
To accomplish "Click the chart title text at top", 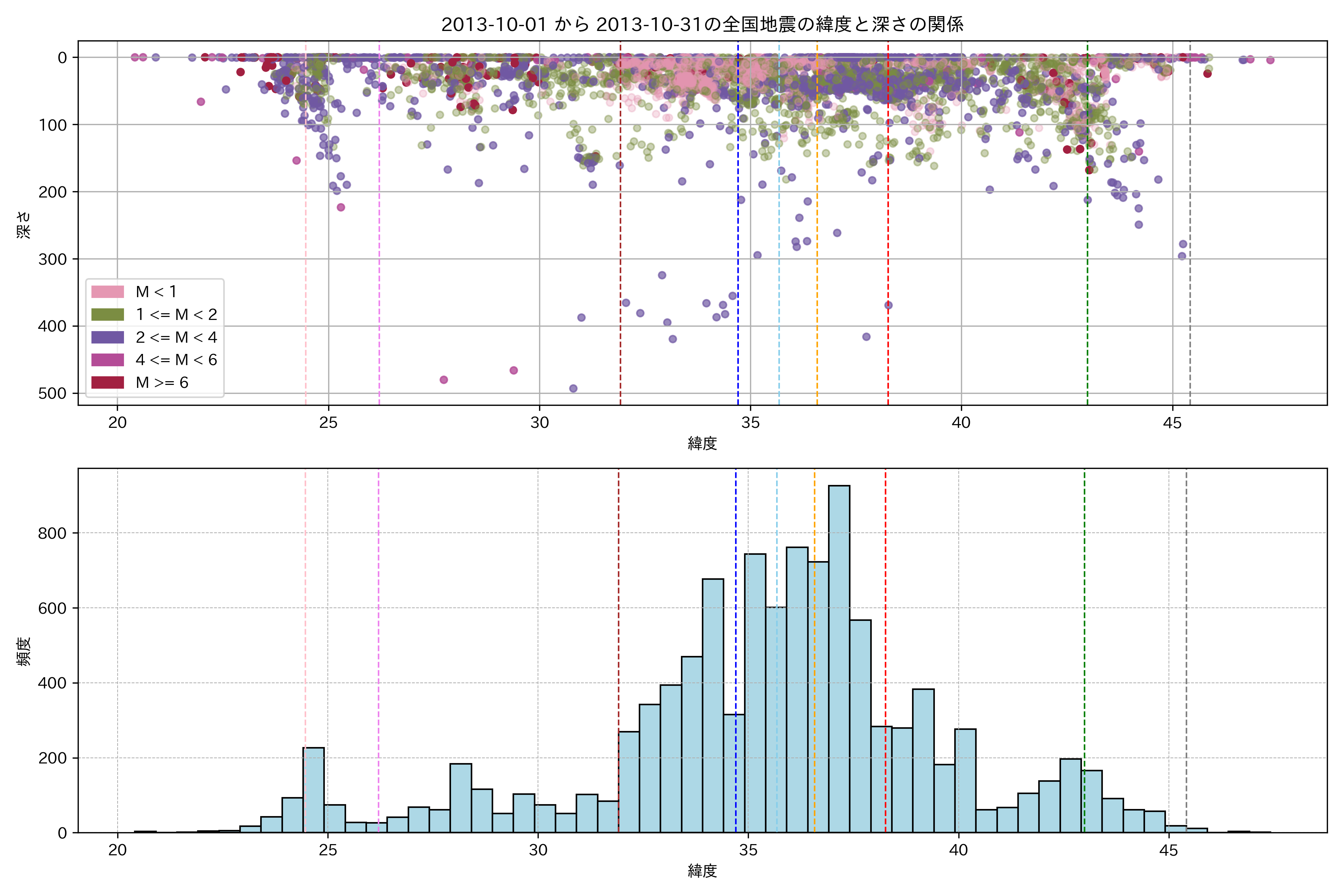I will (702, 24).
